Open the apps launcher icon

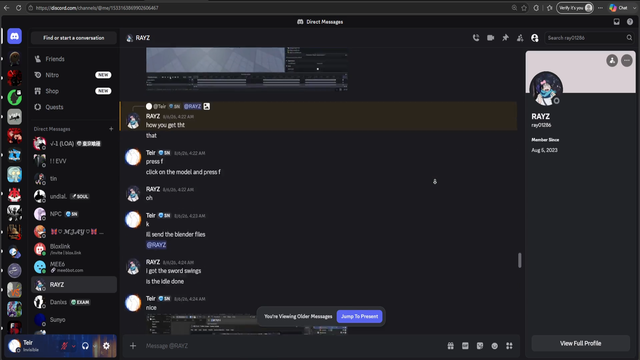coord(509,346)
